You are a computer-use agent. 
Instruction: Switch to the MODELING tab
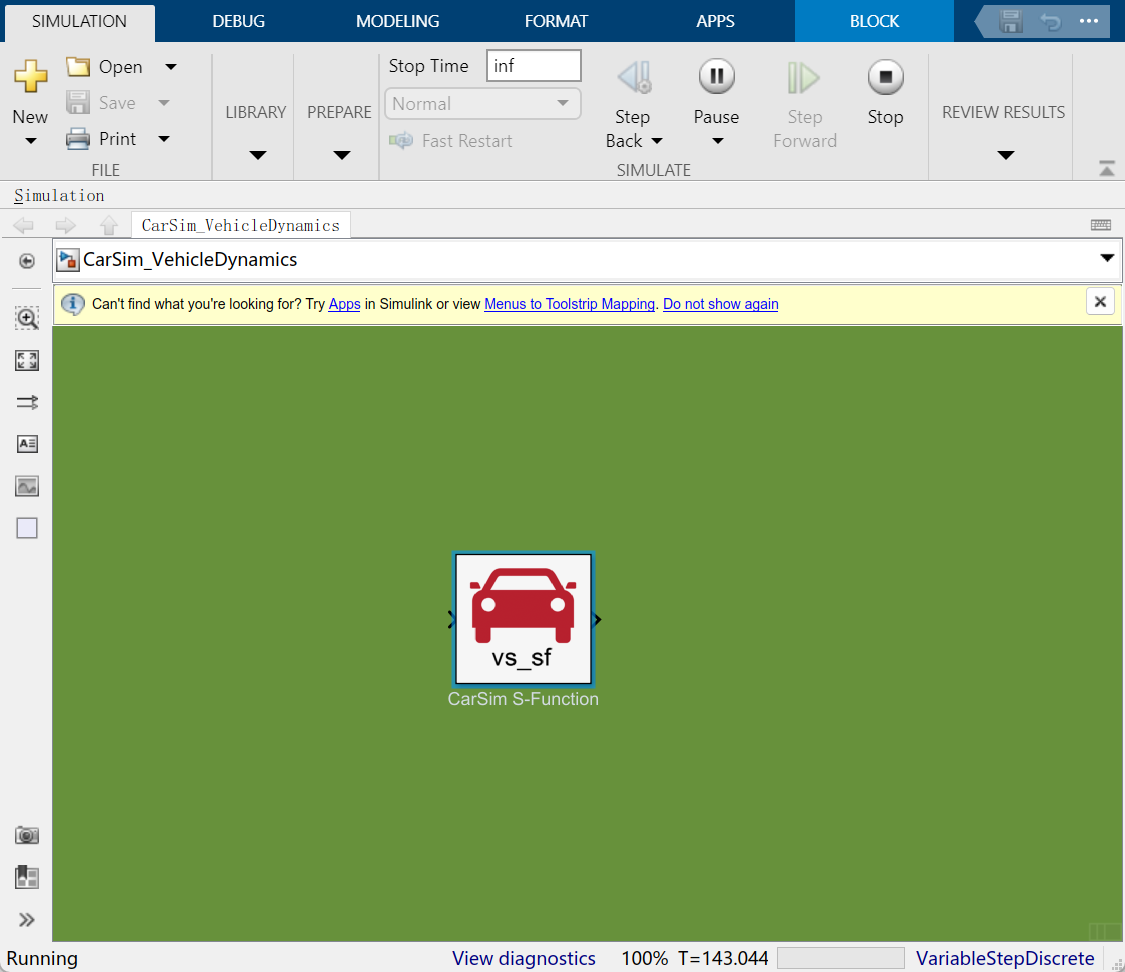tap(397, 22)
